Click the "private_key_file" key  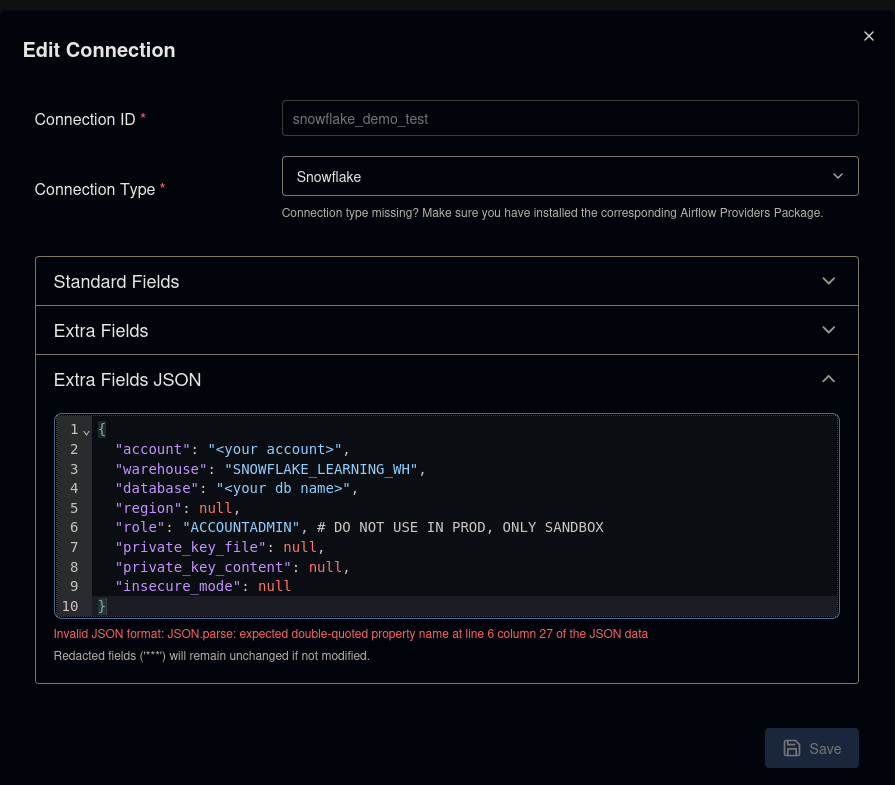[x=191, y=548]
